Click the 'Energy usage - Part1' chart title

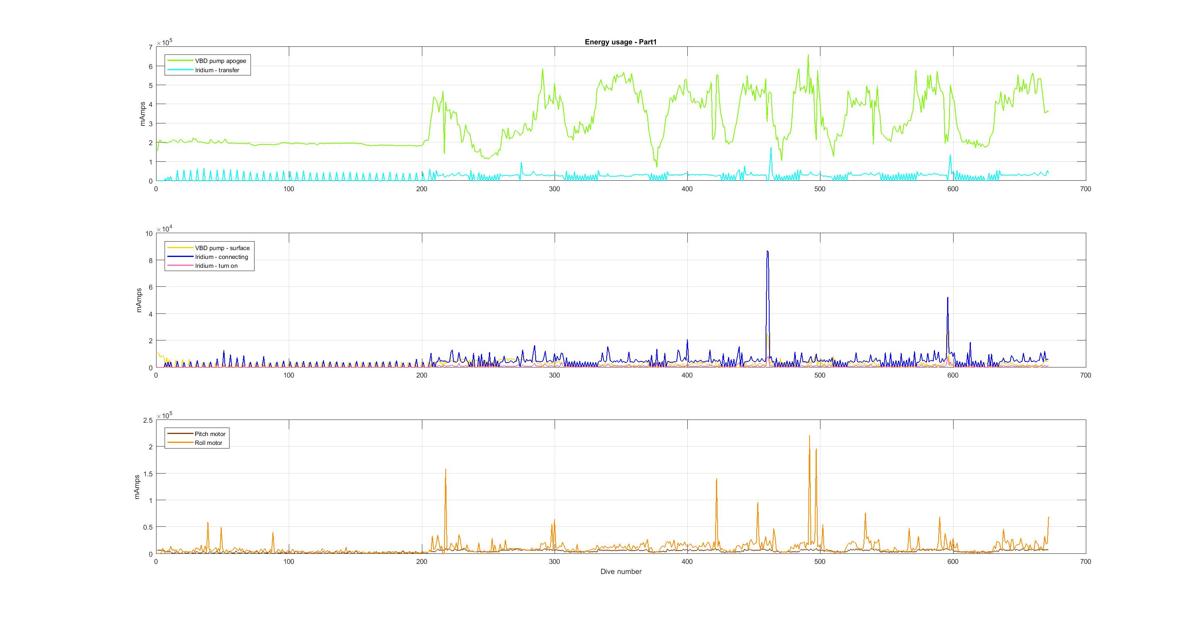[x=620, y=42]
